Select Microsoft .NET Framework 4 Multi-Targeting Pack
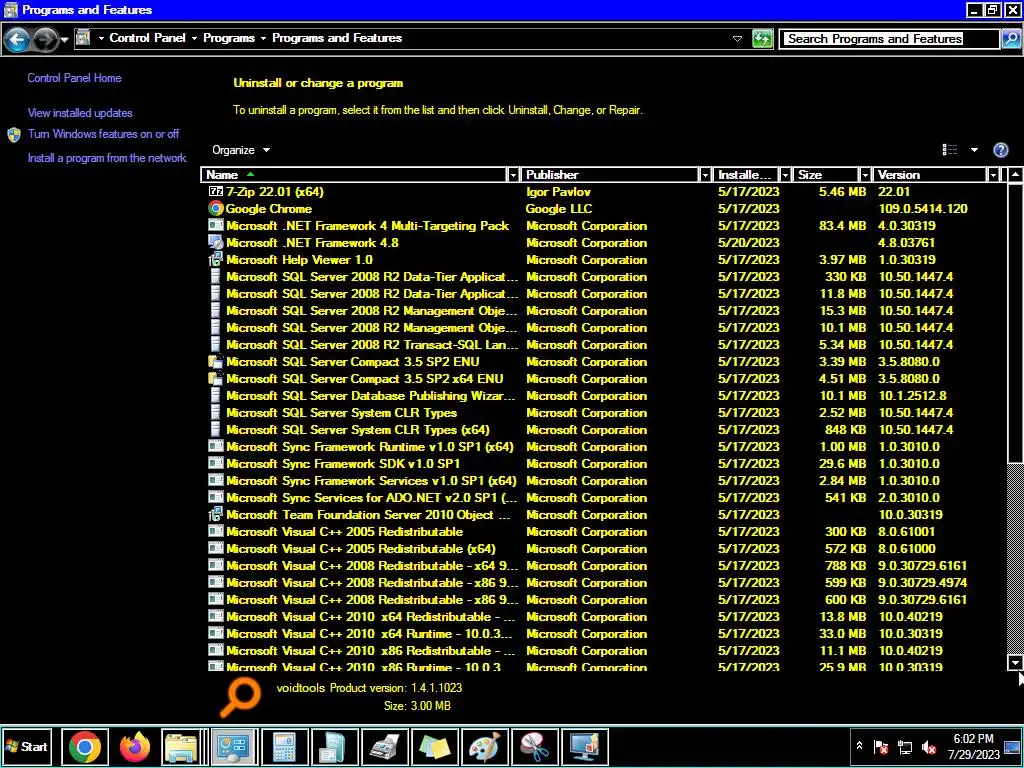 click(x=368, y=226)
